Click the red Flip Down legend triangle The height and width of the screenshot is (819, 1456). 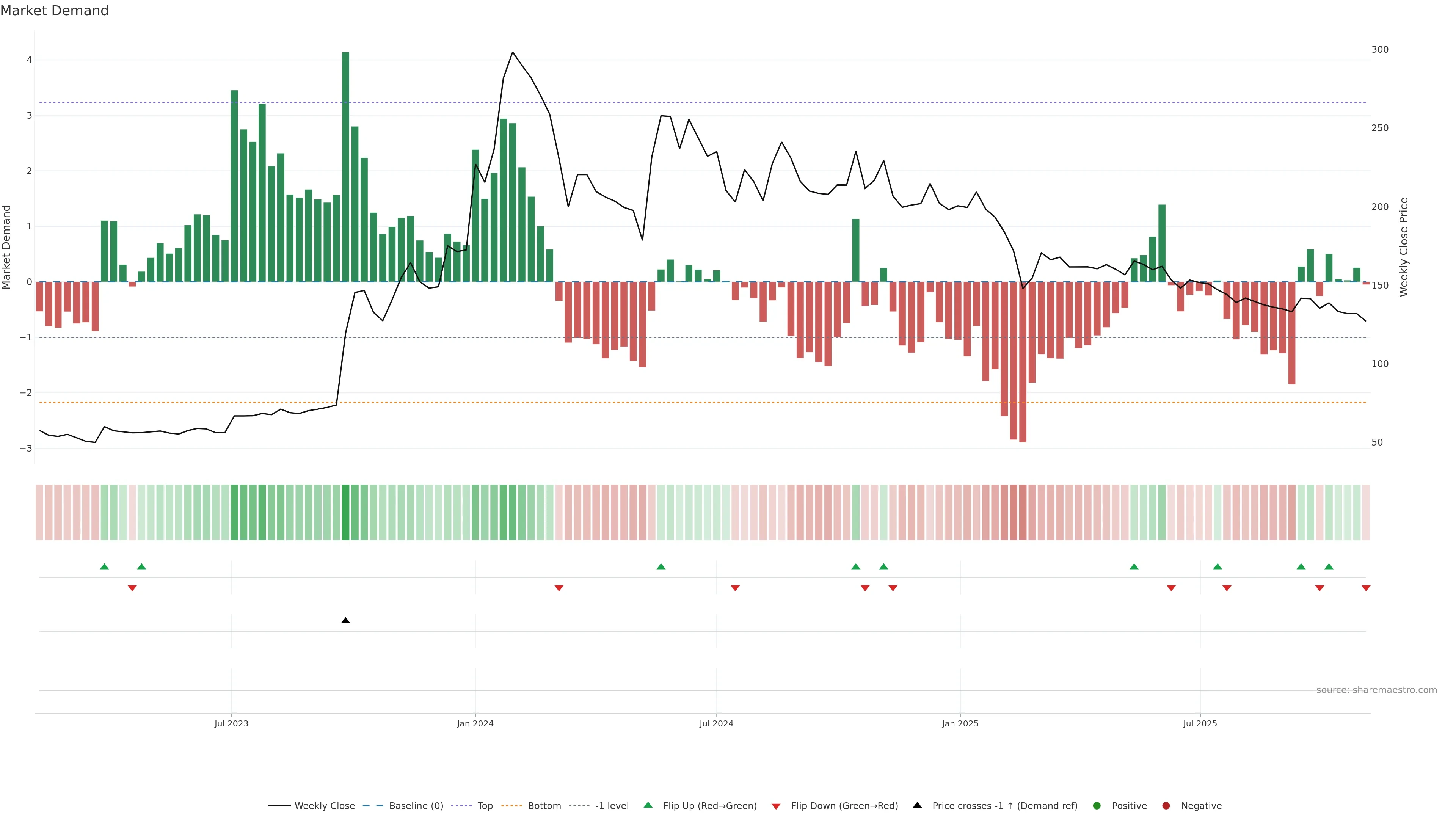click(x=776, y=806)
